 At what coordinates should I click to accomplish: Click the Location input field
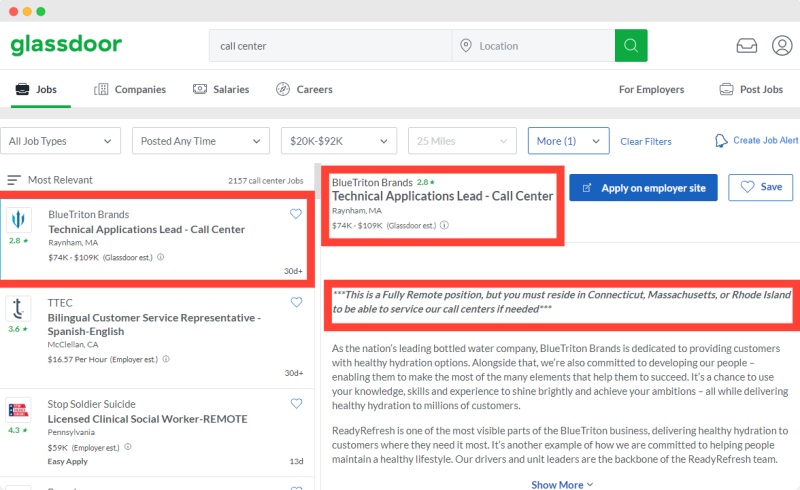point(533,45)
